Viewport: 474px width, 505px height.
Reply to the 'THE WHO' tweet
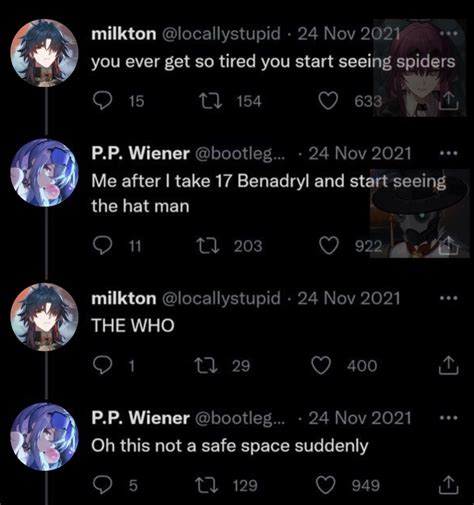(102, 365)
